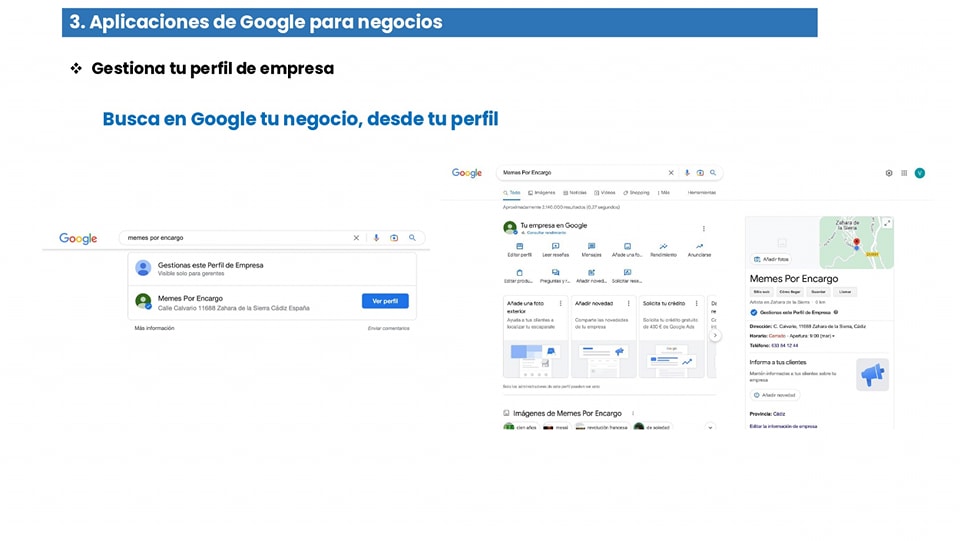Click the Cómo llegar button
The height and width of the screenshot is (541, 960).
[x=790, y=292]
